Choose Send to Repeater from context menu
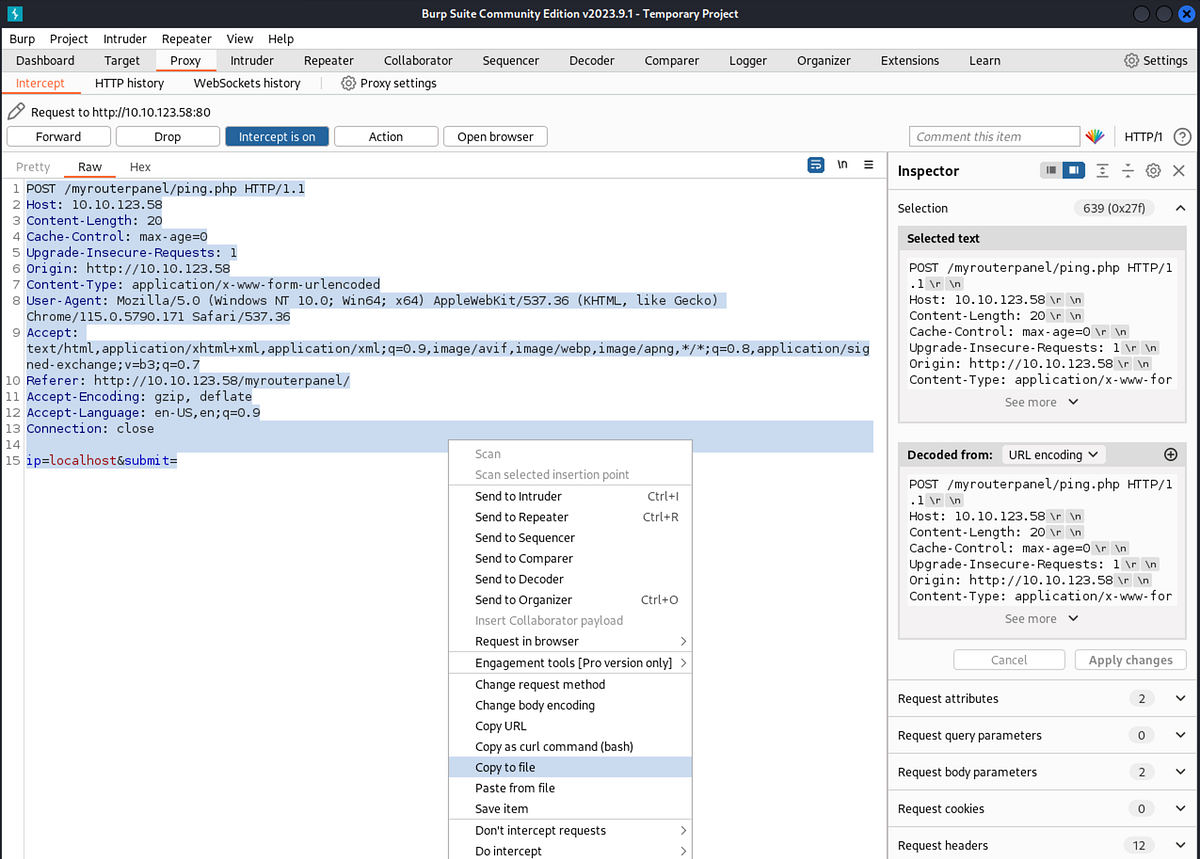 569,517
